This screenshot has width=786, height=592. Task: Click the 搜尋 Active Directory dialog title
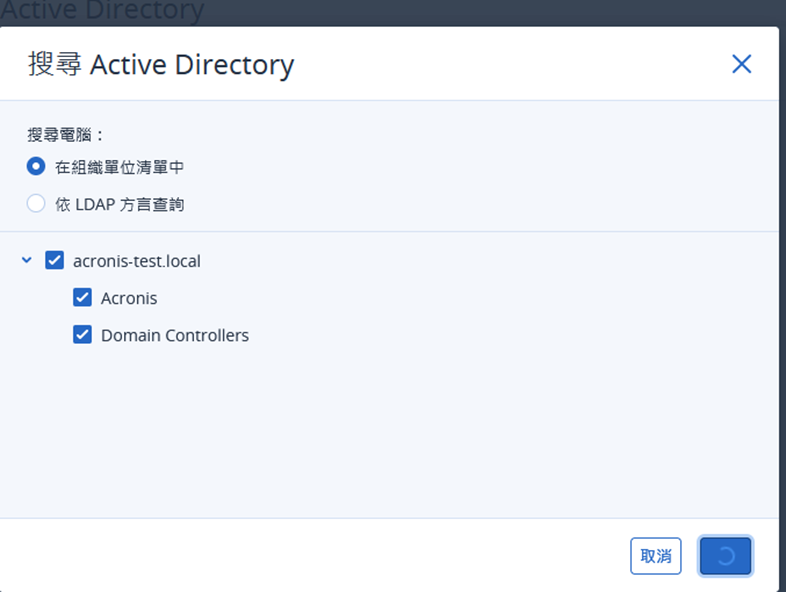[x=161, y=65]
